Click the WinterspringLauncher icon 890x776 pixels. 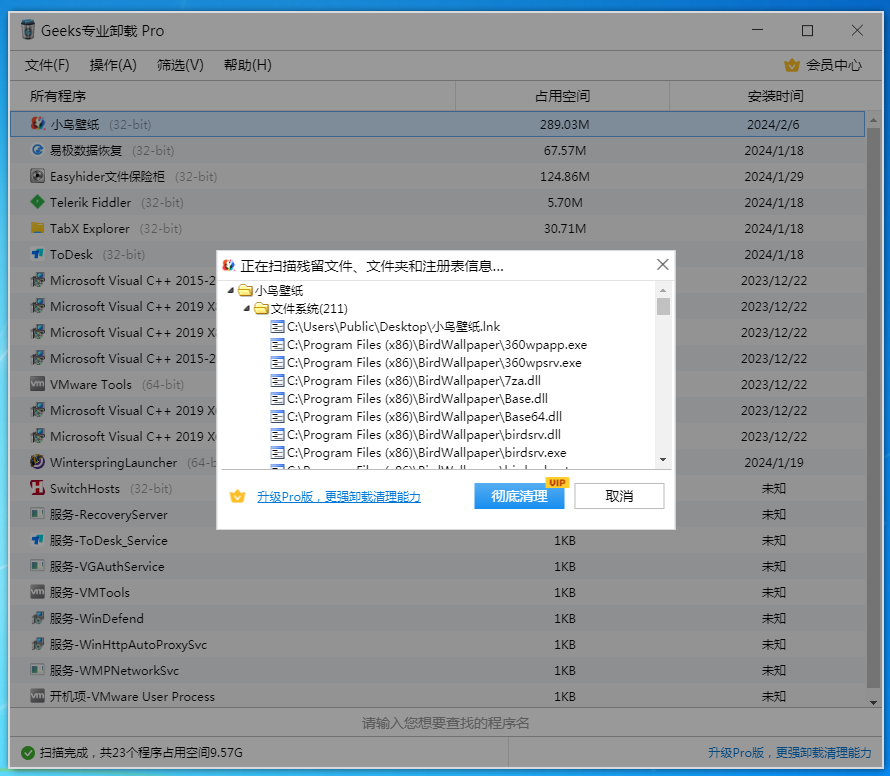click(x=37, y=462)
